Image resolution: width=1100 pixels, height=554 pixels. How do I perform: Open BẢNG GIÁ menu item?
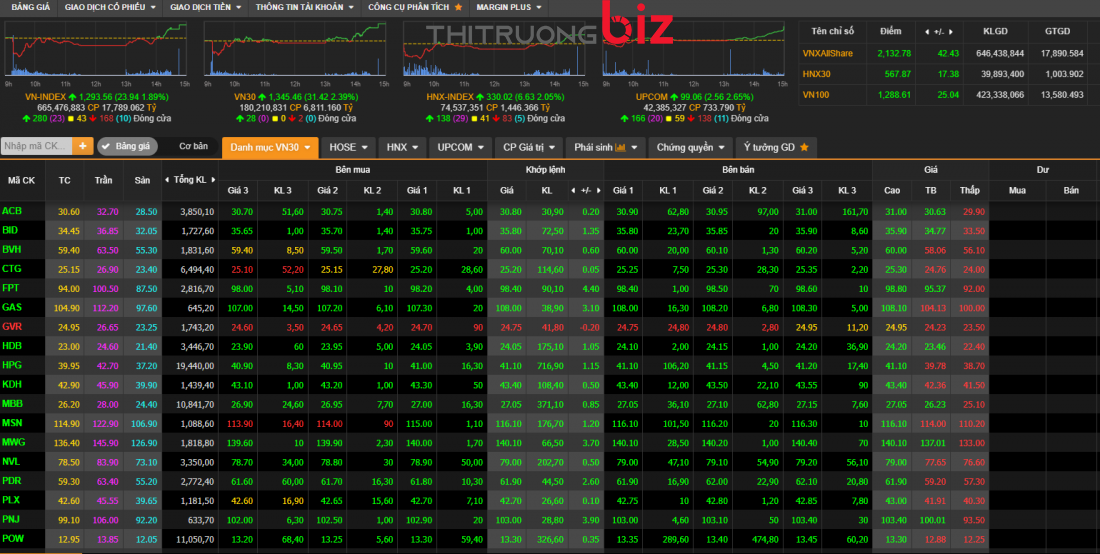point(30,7)
